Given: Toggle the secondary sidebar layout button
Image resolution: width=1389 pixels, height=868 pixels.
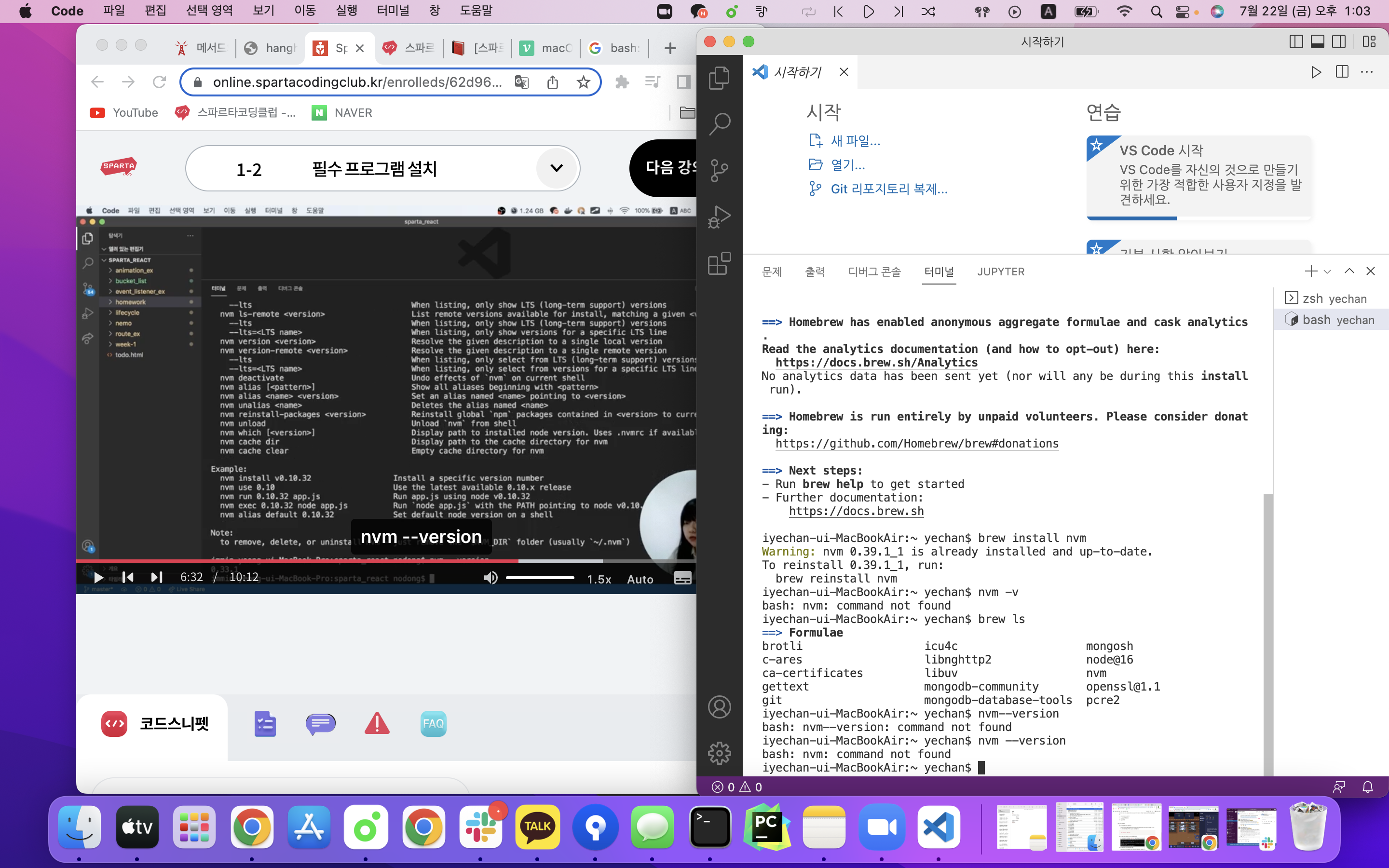Looking at the screenshot, I should click(1339, 41).
